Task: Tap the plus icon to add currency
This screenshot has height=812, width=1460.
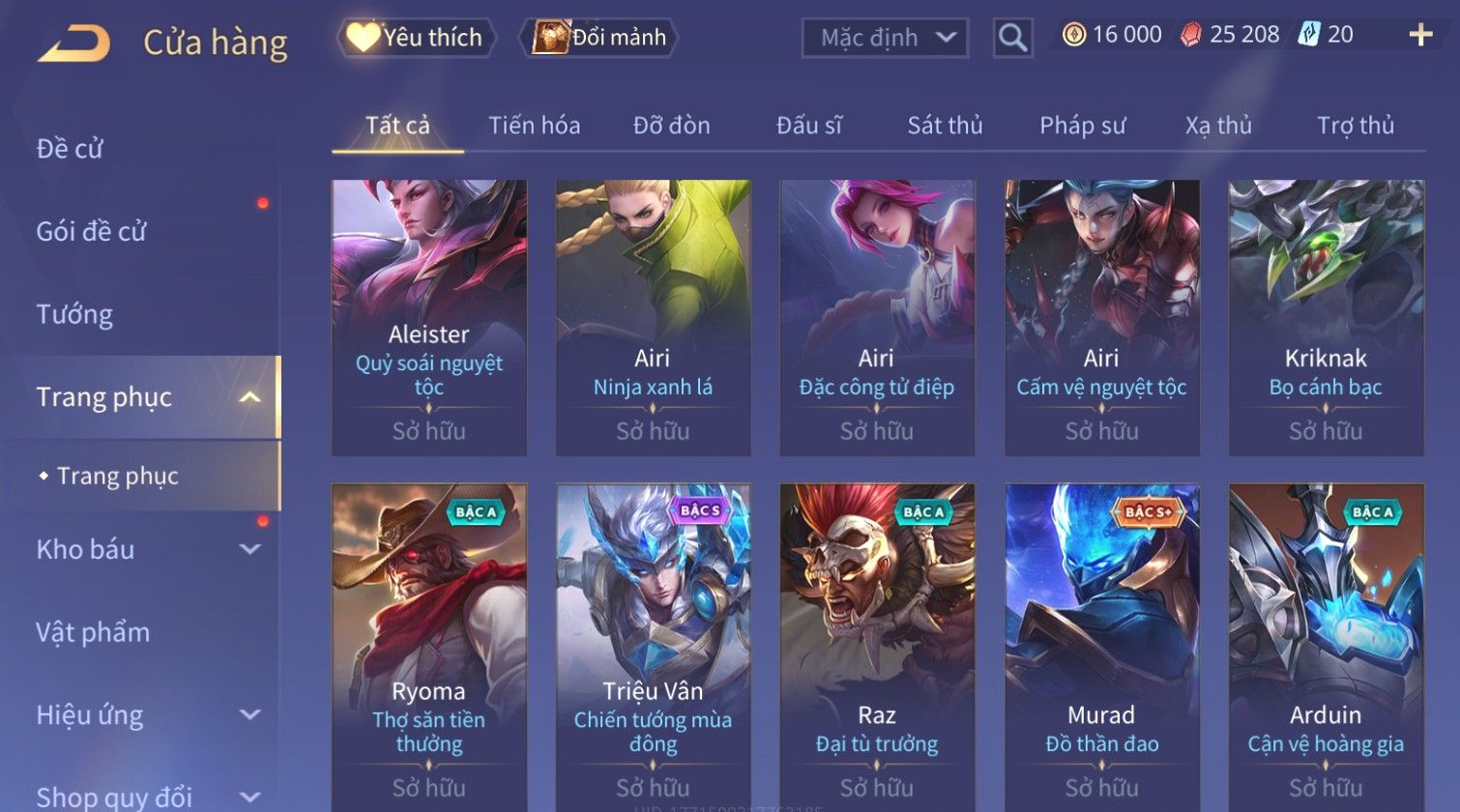Action: (1420, 36)
